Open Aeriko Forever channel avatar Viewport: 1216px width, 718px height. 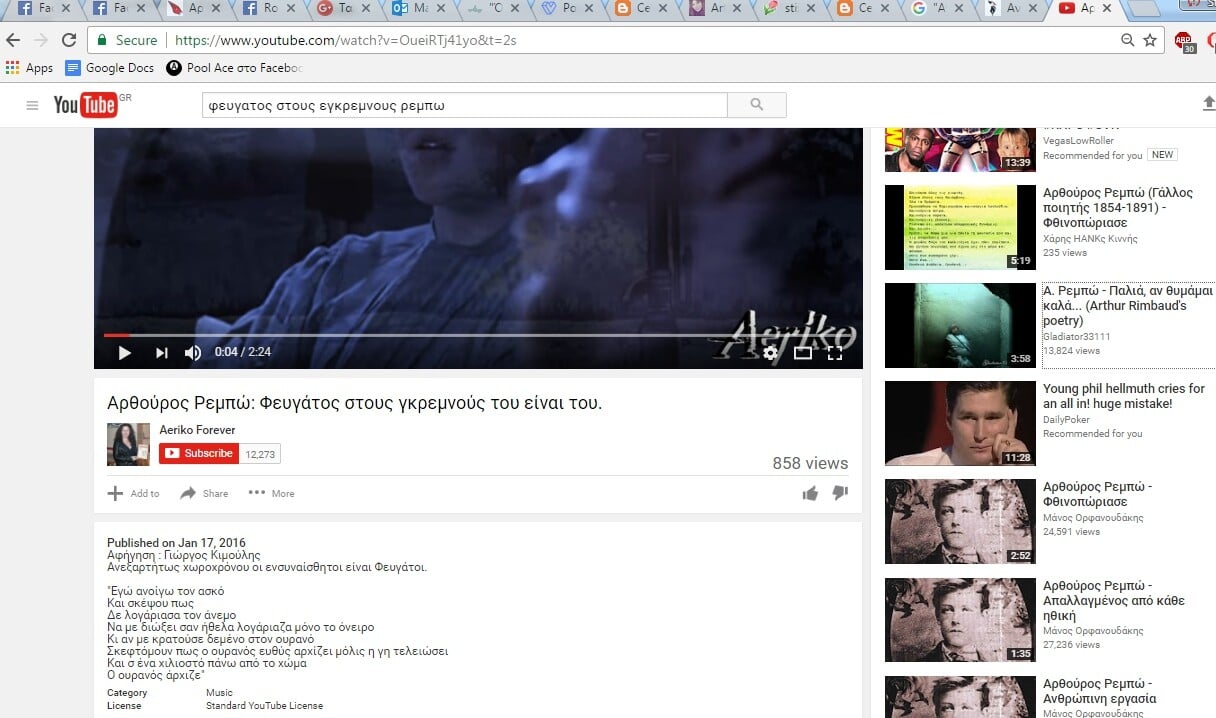(x=128, y=444)
